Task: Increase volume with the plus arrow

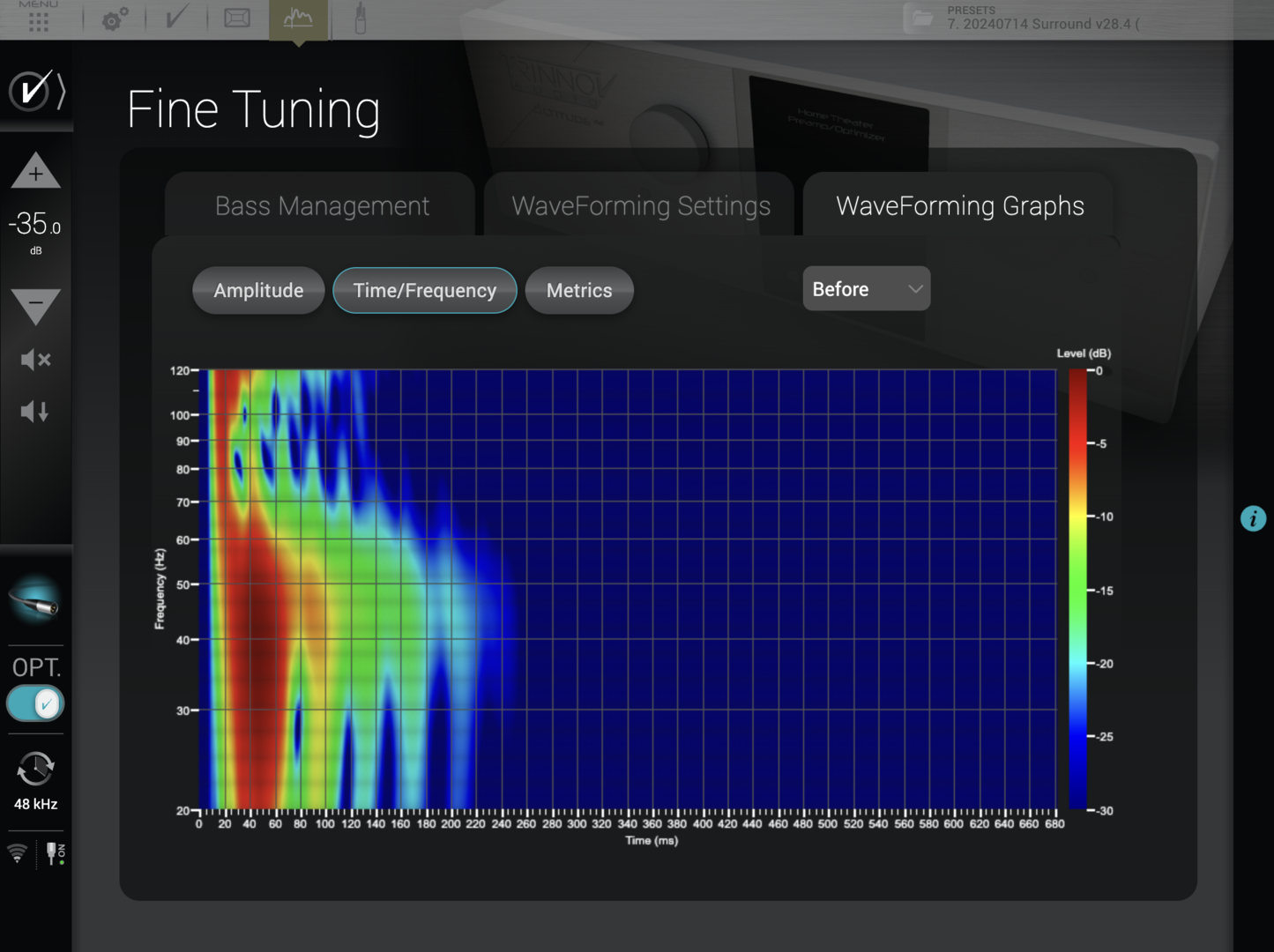Action: tap(35, 172)
